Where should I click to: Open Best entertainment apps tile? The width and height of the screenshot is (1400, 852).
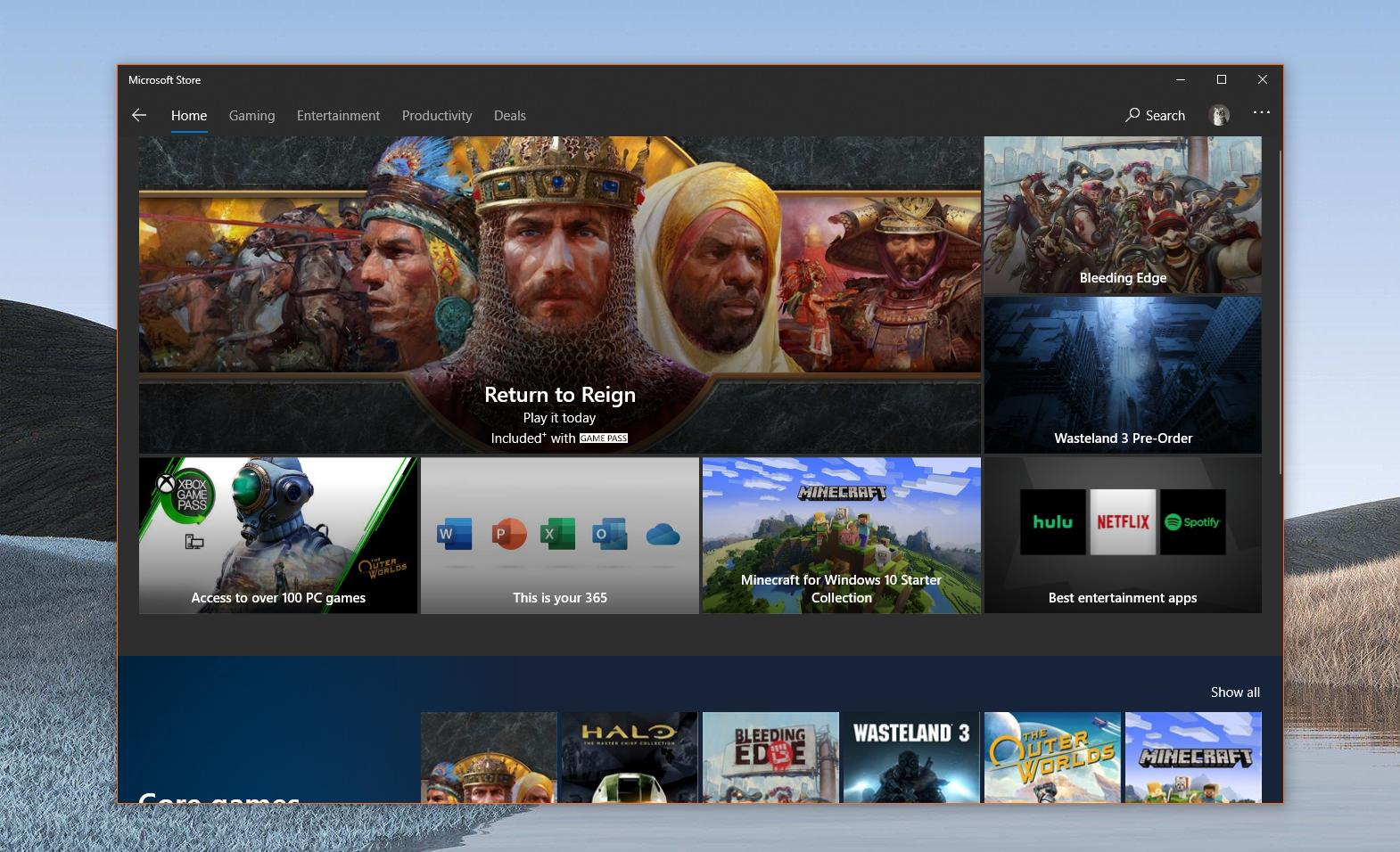pos(1123,536)
